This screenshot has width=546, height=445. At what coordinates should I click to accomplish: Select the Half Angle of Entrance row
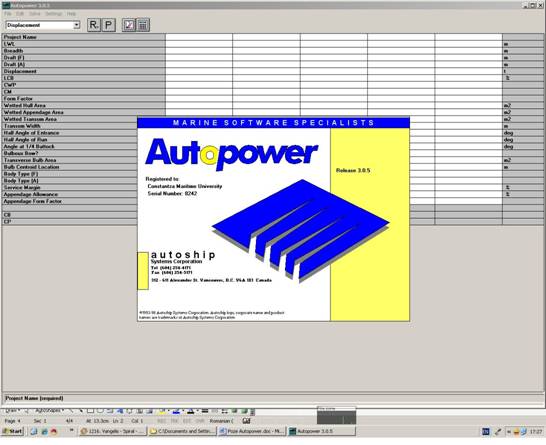point(70,133)
